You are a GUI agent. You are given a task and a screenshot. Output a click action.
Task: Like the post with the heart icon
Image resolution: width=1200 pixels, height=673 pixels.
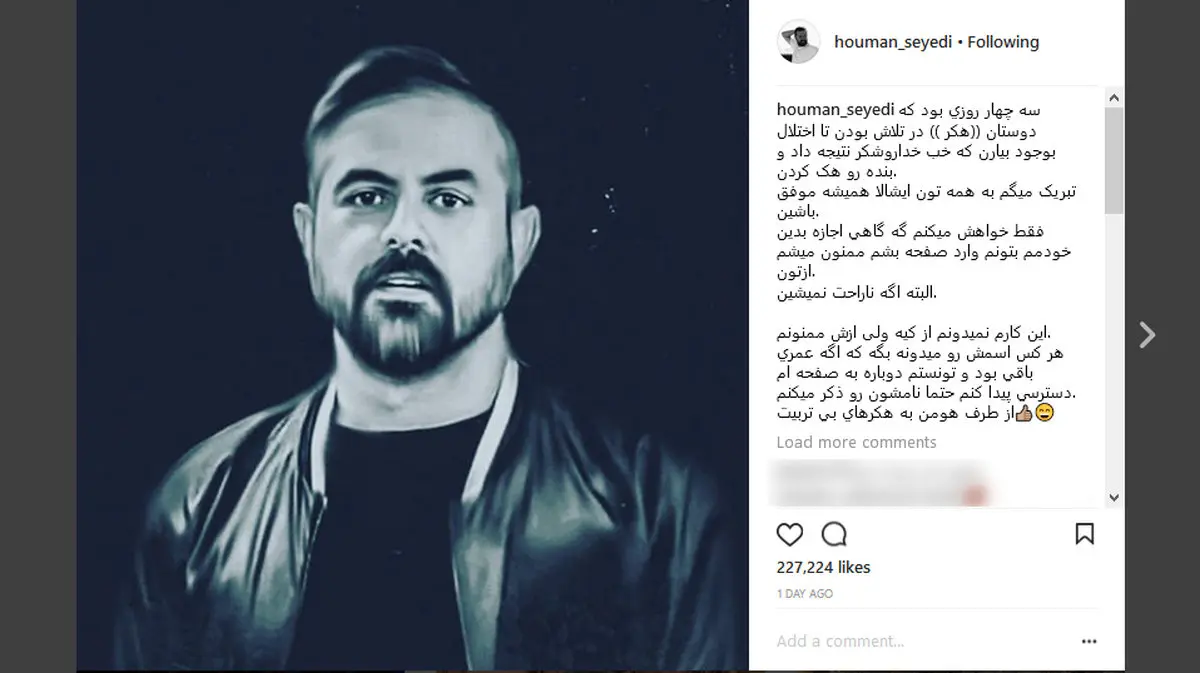(x=790, y=534)
